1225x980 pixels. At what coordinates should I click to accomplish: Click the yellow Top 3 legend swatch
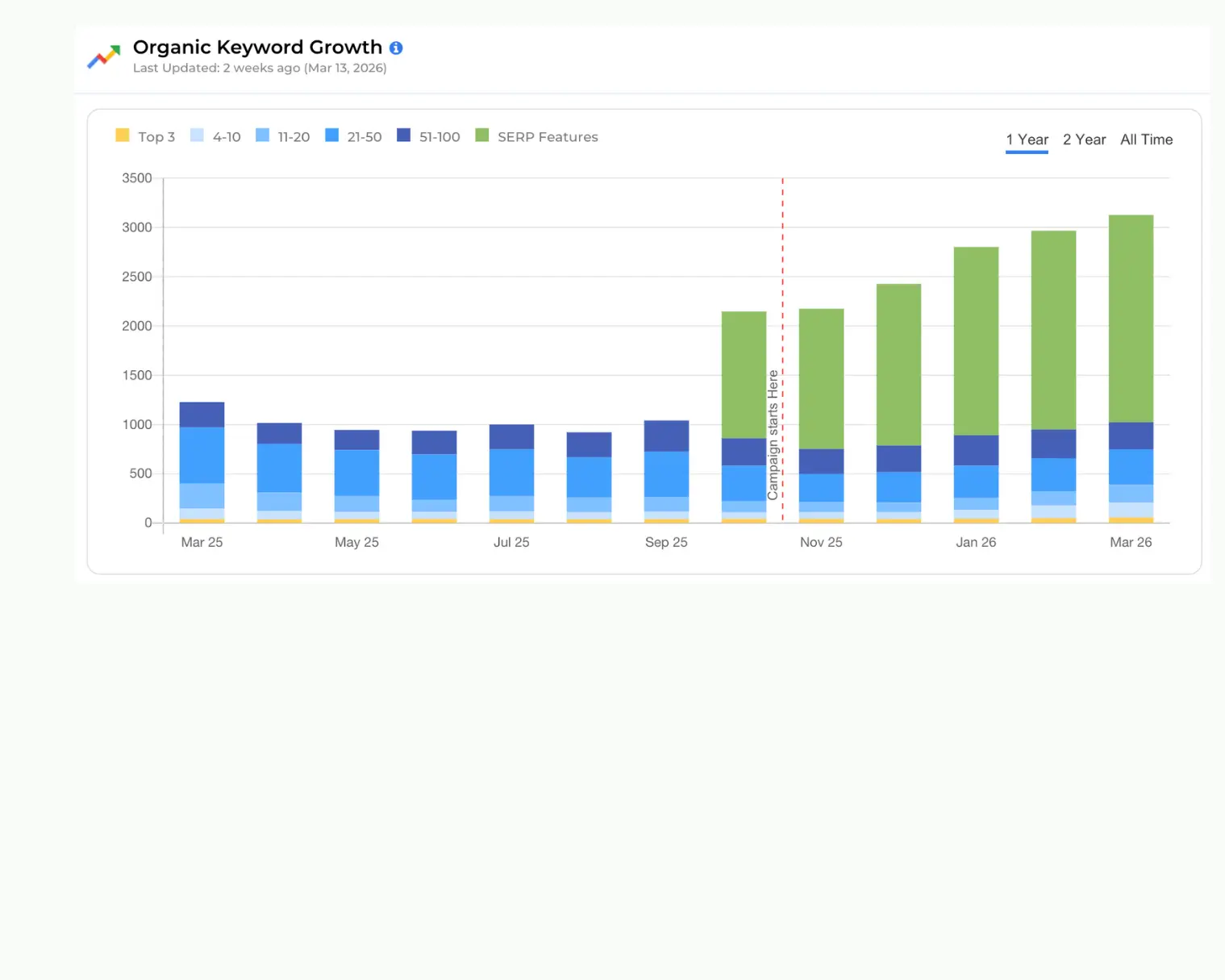pyautogui.click(x=122, y=136)
